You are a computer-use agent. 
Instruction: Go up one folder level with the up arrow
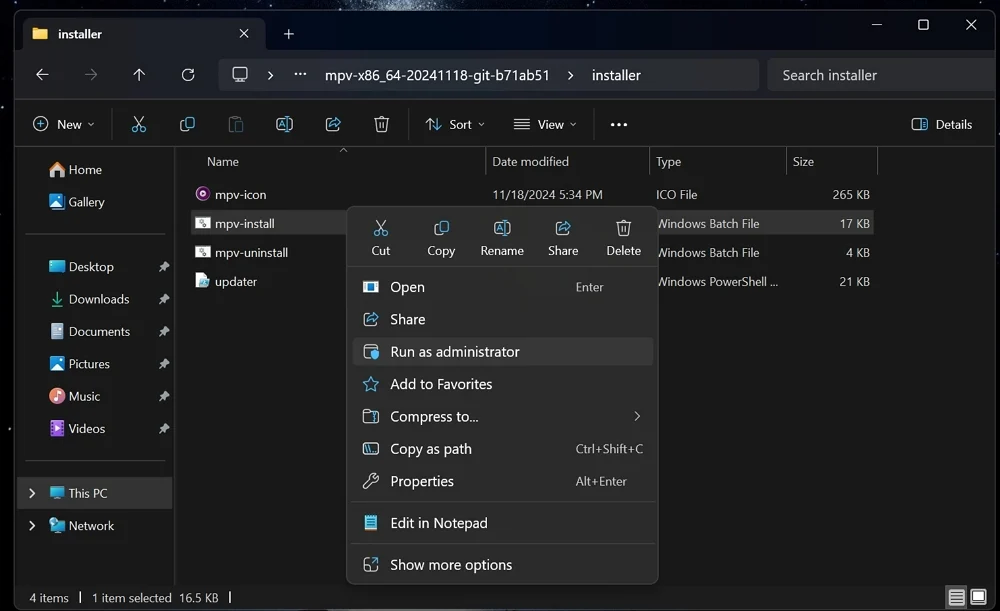139,75
